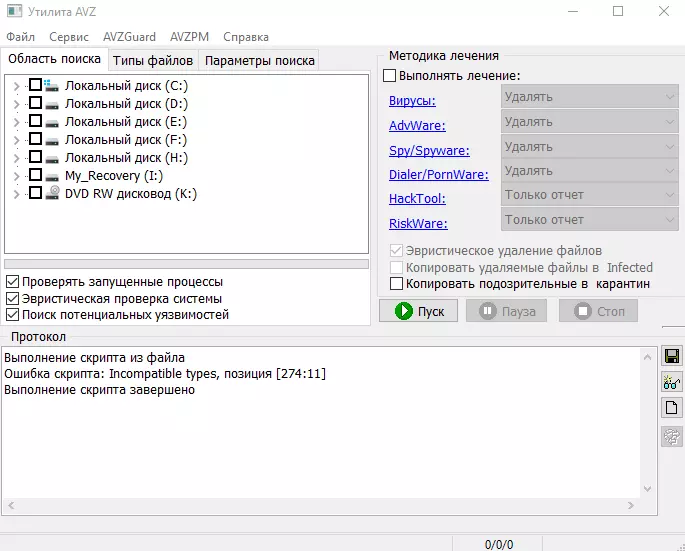Click the glasses view protocol icon
The image size is (685, 551).
[672, 382]
